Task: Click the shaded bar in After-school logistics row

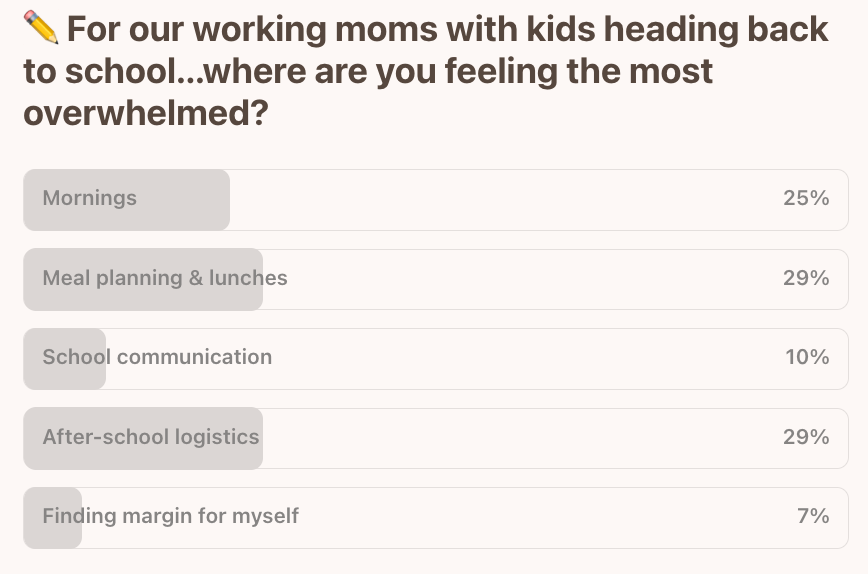Action: [143, 438]
